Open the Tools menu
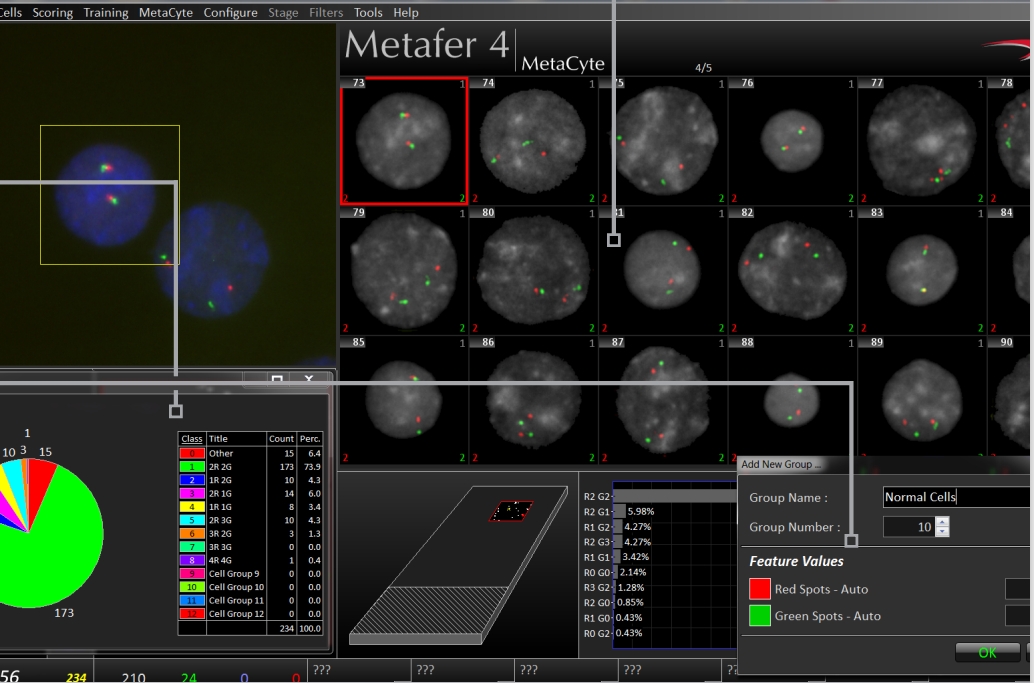Image resolution: width=1034 pixels, height=683 pixels. 368,13
